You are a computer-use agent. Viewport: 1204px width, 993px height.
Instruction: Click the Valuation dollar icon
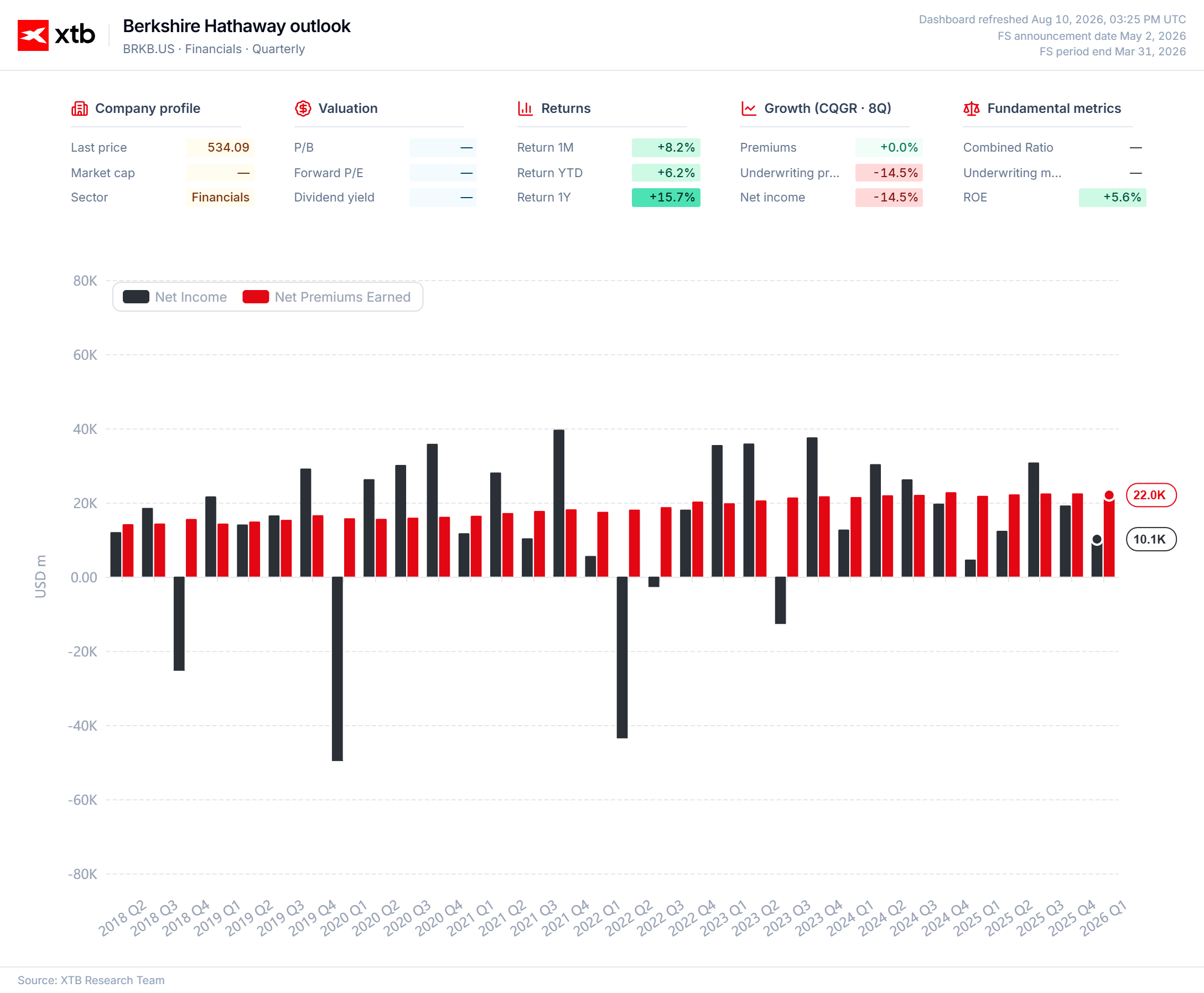[303, 108]
